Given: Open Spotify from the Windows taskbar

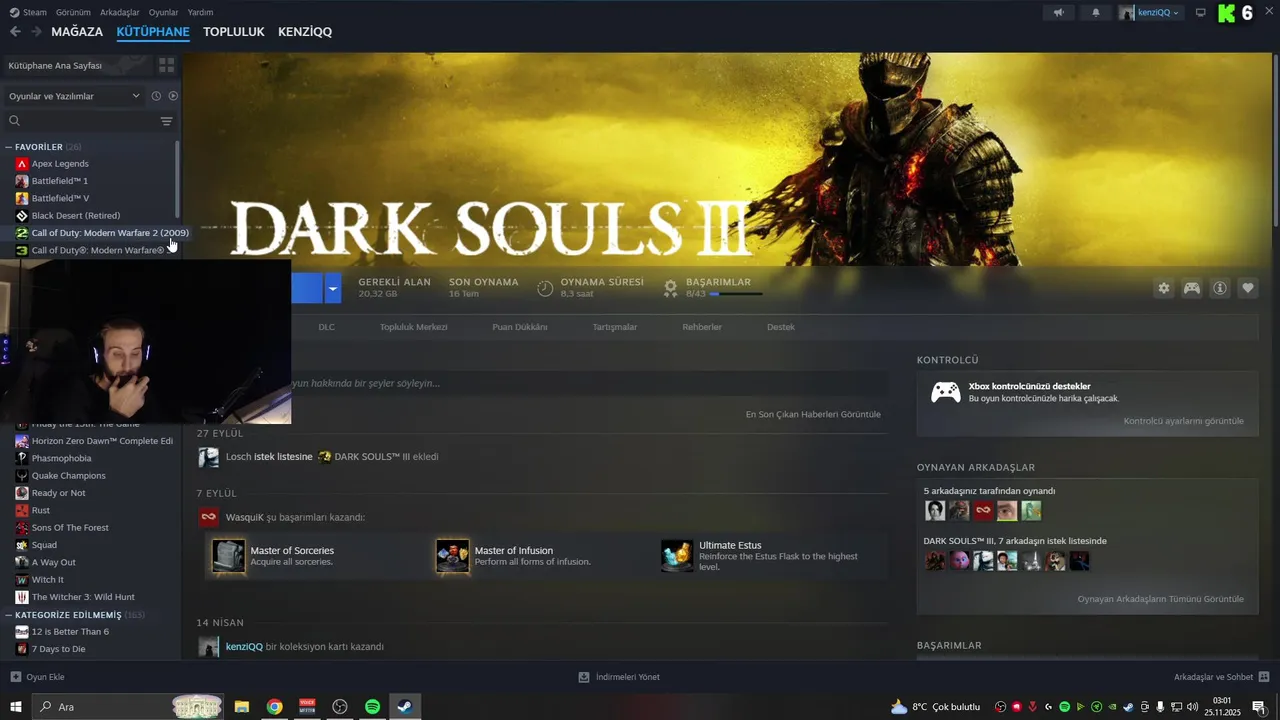Looking at the screenshot, I should pyautogui.click(x=372, y=707).
